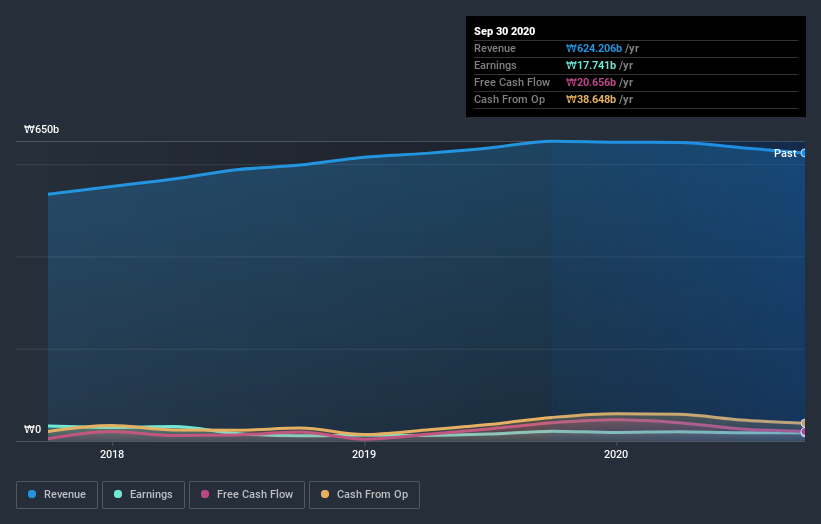Image resolution: width=821 pixels, height=524 pixels.
Task: Toggle the Earnings legend button
Action: coord(143,495)
